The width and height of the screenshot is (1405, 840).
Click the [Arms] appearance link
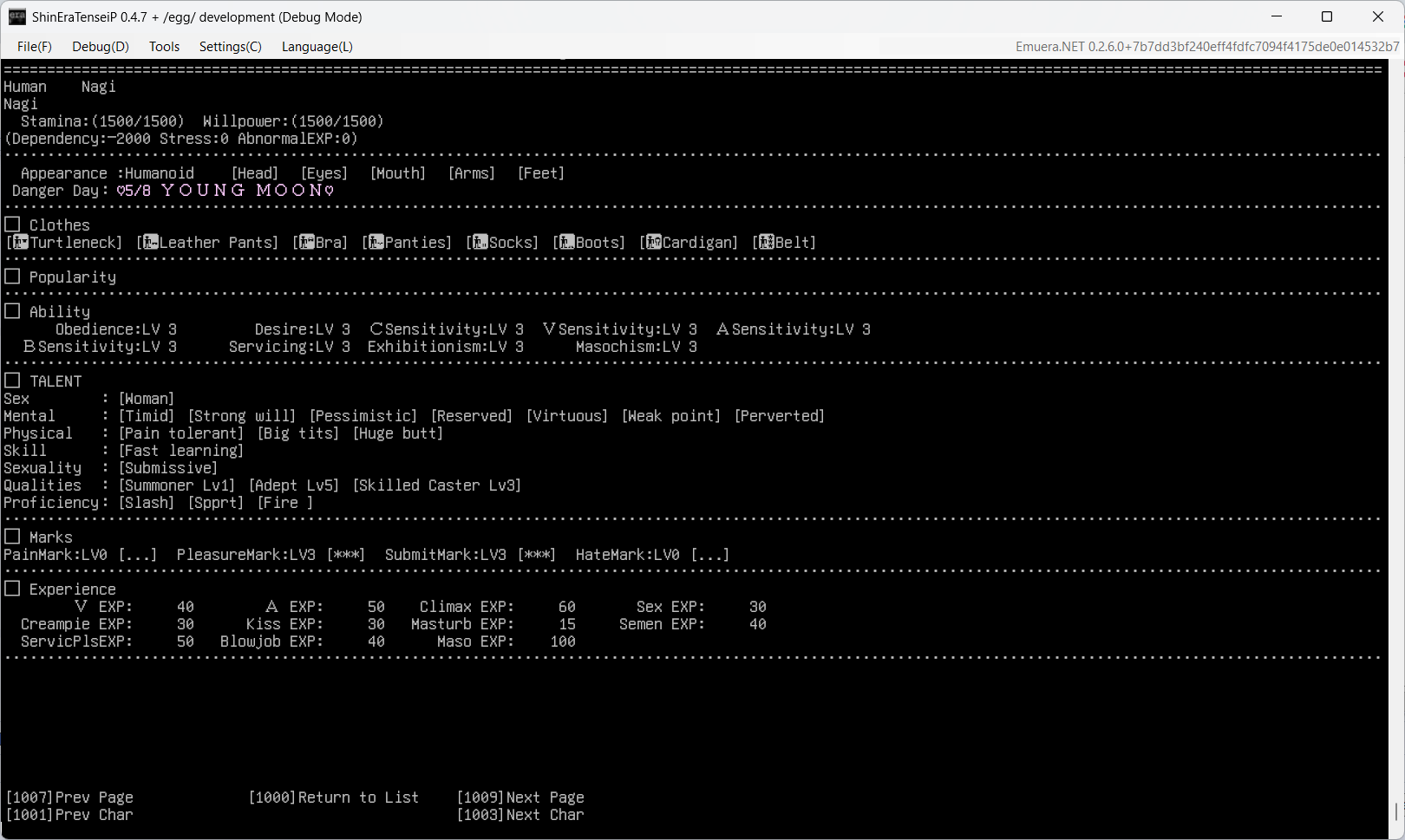(x=472, y=173)
